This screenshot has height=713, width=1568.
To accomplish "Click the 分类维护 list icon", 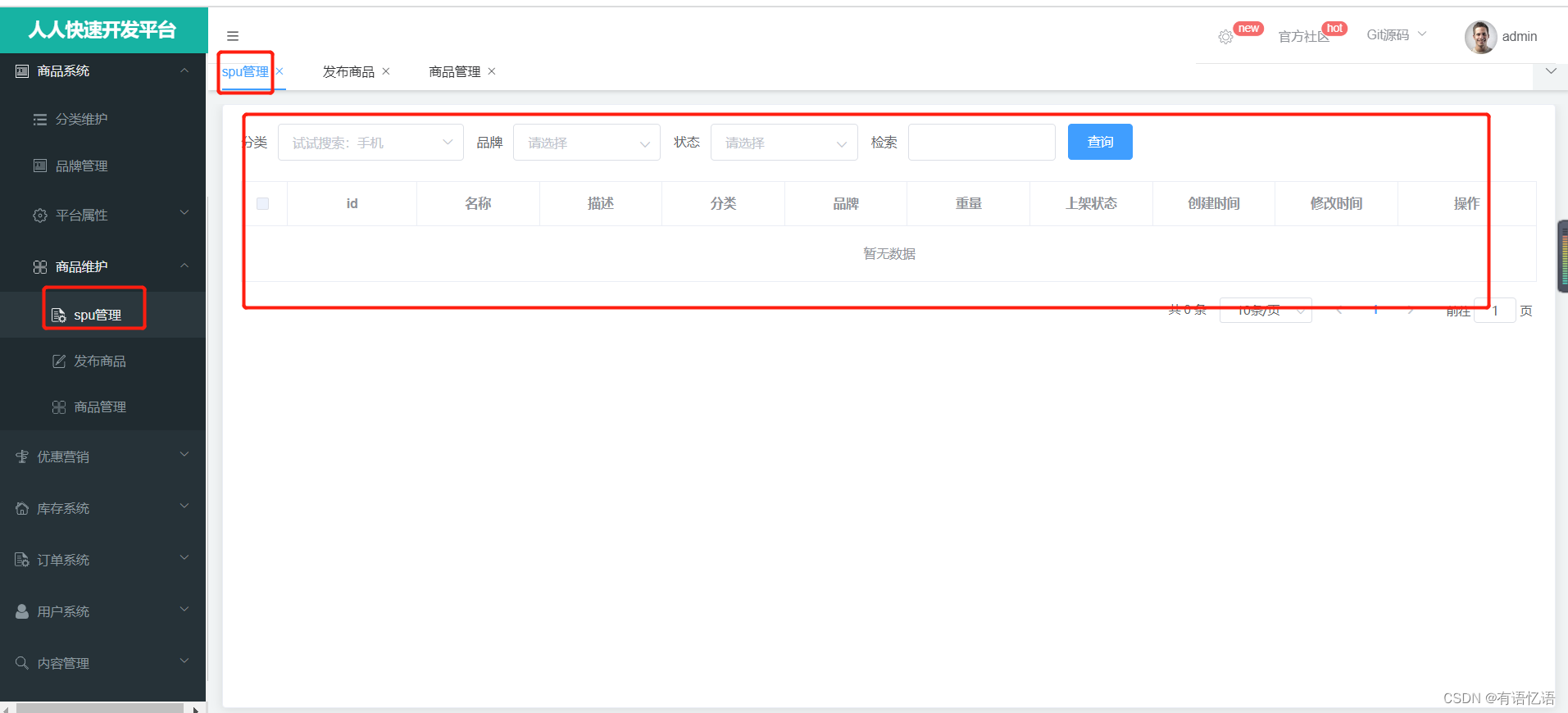I will pos(39,120).
